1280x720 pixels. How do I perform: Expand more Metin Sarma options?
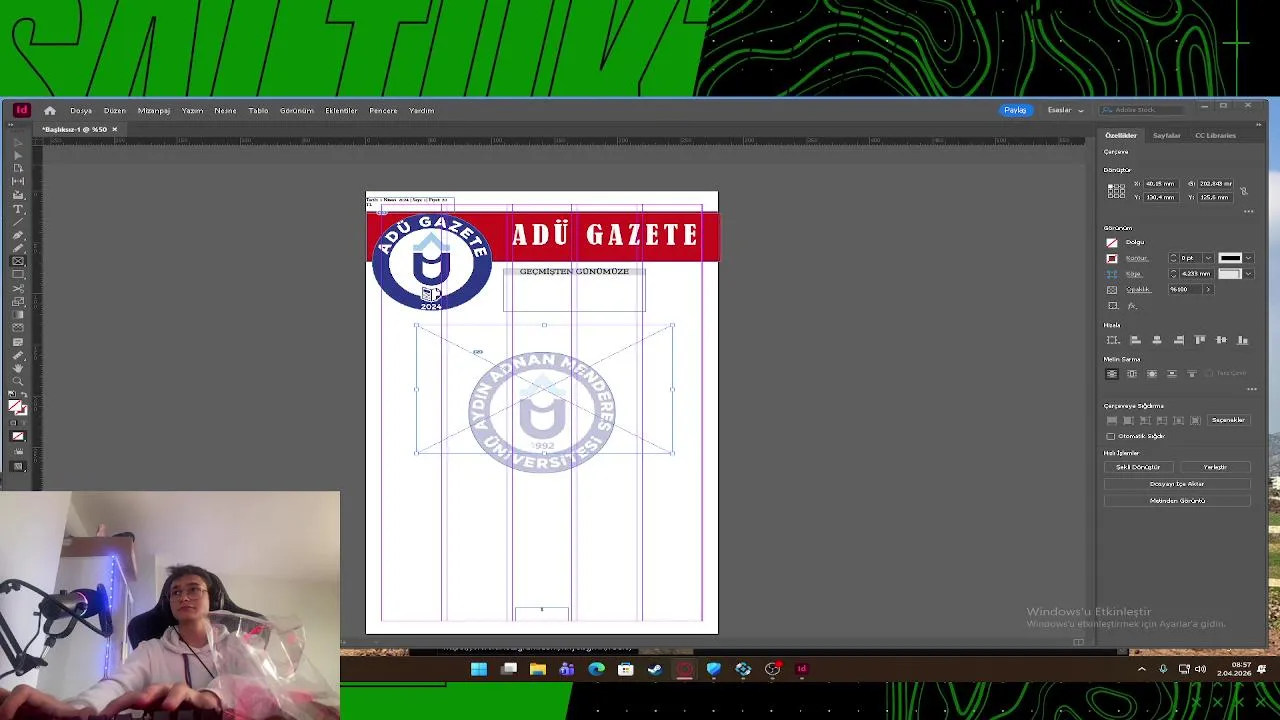1251,389
